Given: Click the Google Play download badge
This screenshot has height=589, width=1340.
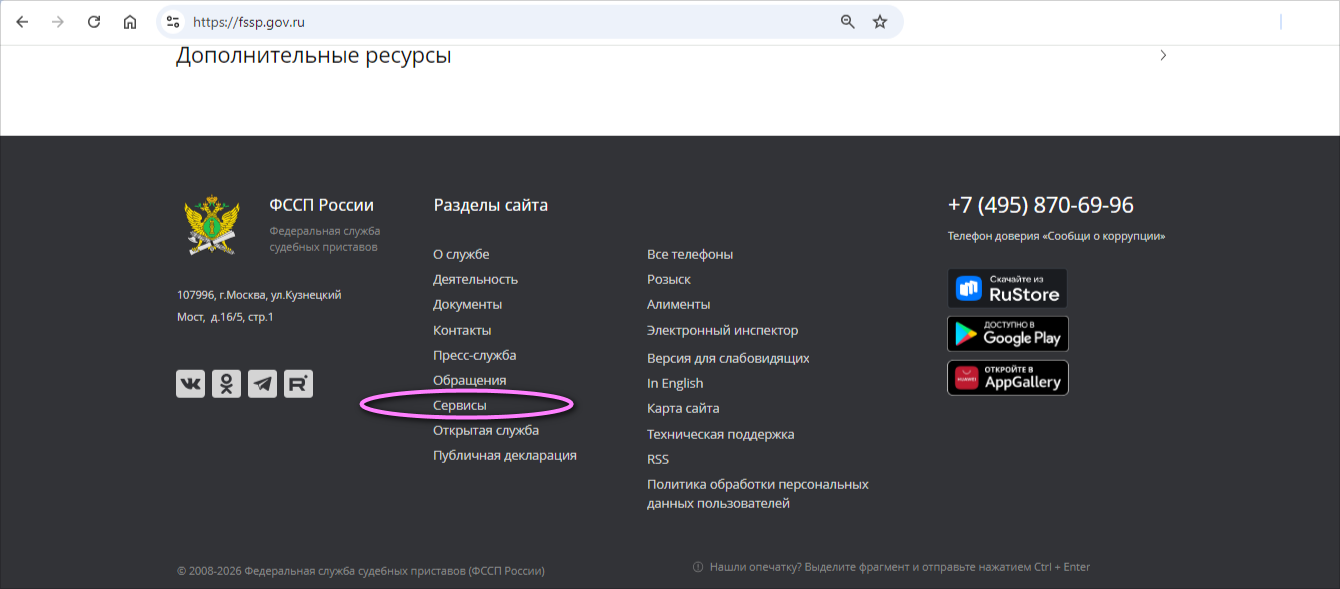Looking at the screenshot, I should 1007,334.
